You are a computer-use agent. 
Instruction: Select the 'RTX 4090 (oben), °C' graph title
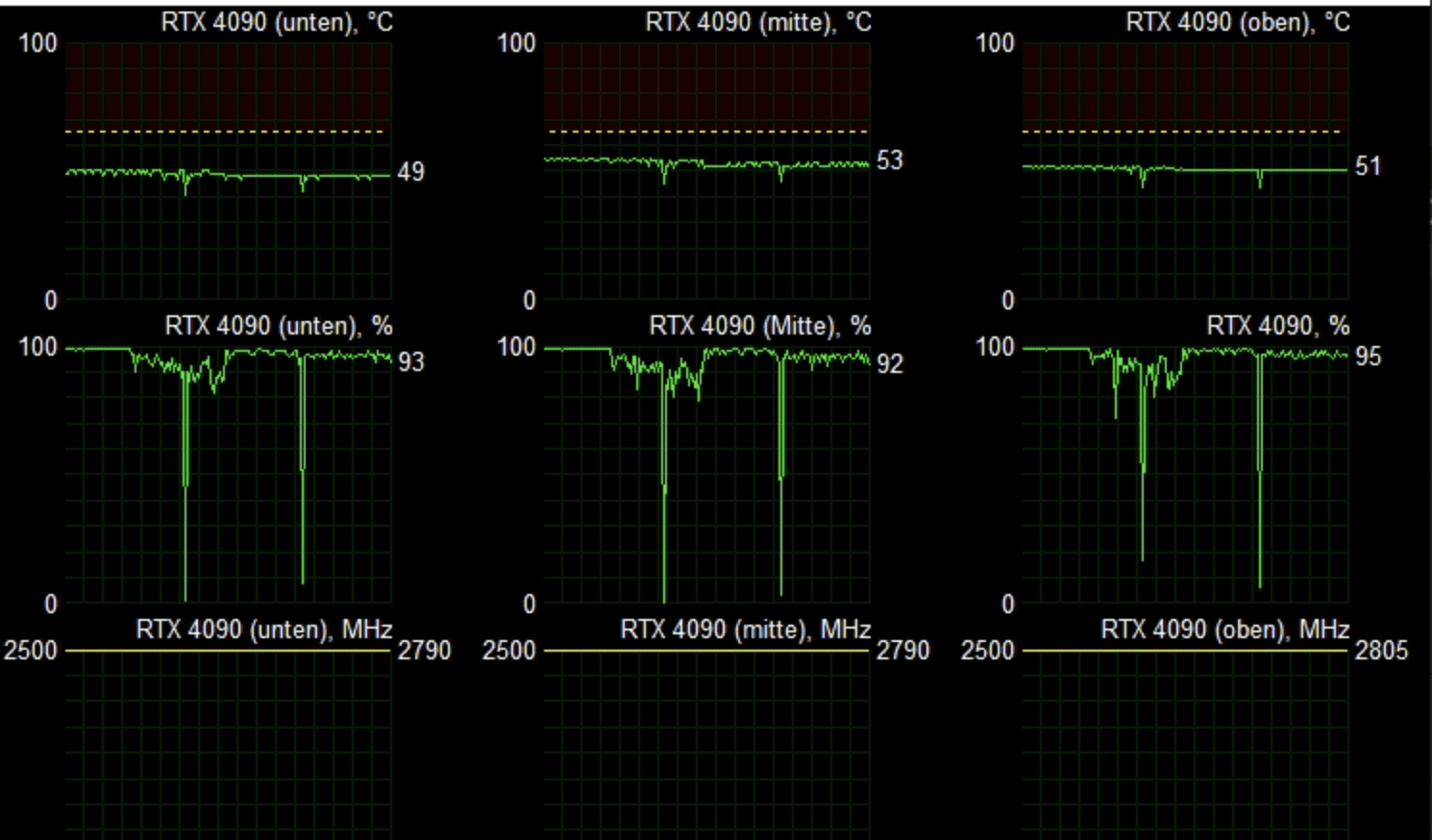[x=1238, y=22]
